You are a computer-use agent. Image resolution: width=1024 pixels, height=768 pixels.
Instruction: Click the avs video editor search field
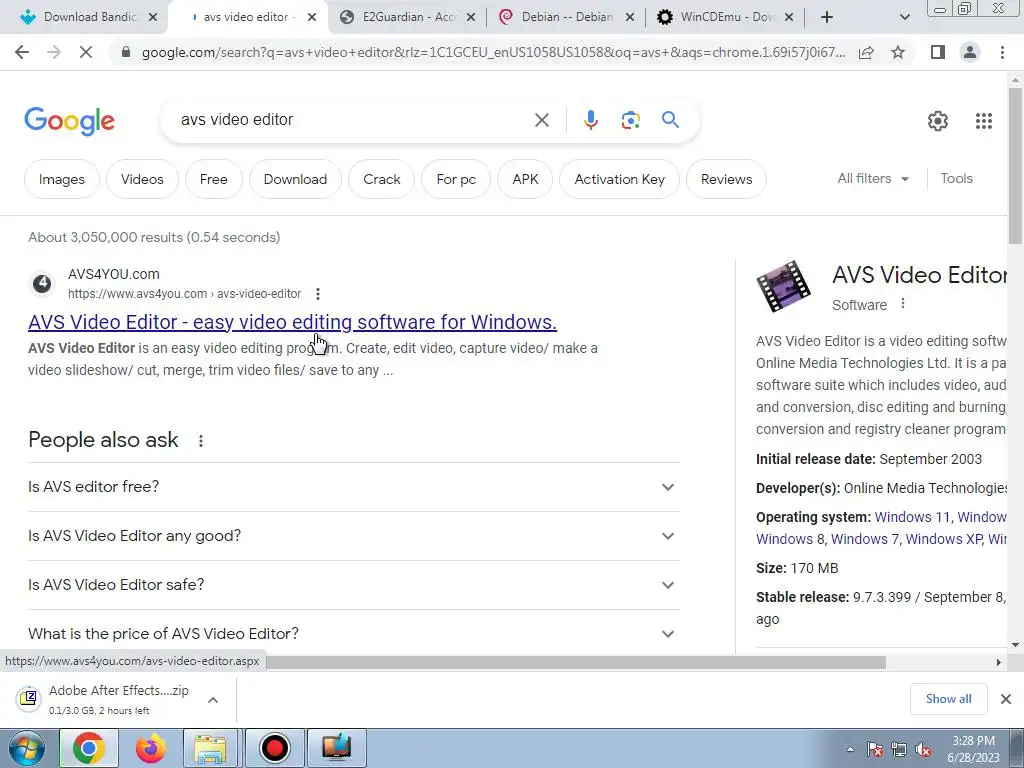[x=353, y=120]
